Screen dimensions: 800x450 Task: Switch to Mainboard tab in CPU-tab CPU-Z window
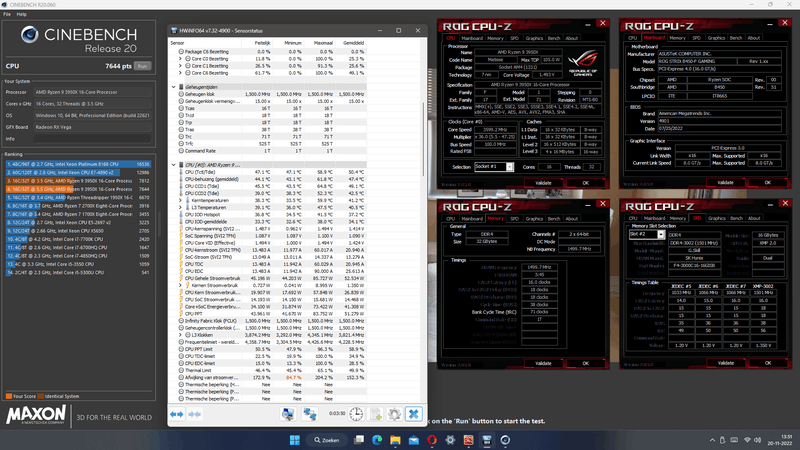tap(472, 38)
